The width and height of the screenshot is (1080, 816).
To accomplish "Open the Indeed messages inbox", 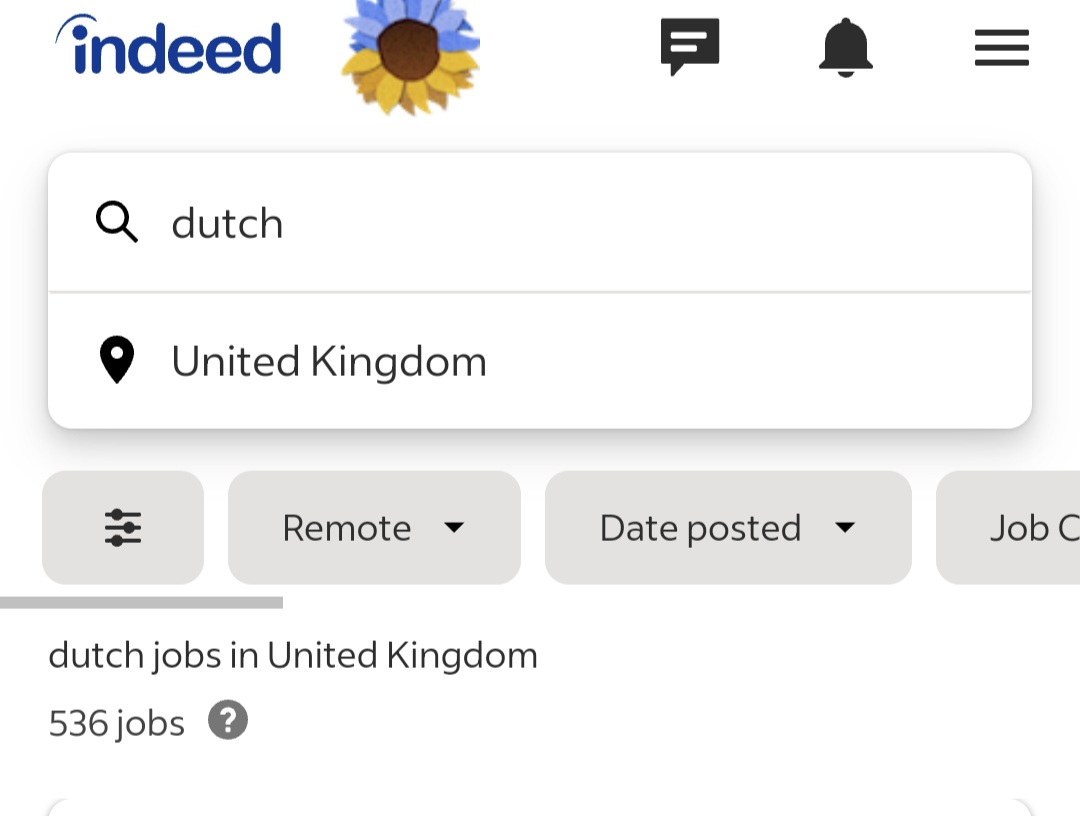I will 689,45.
